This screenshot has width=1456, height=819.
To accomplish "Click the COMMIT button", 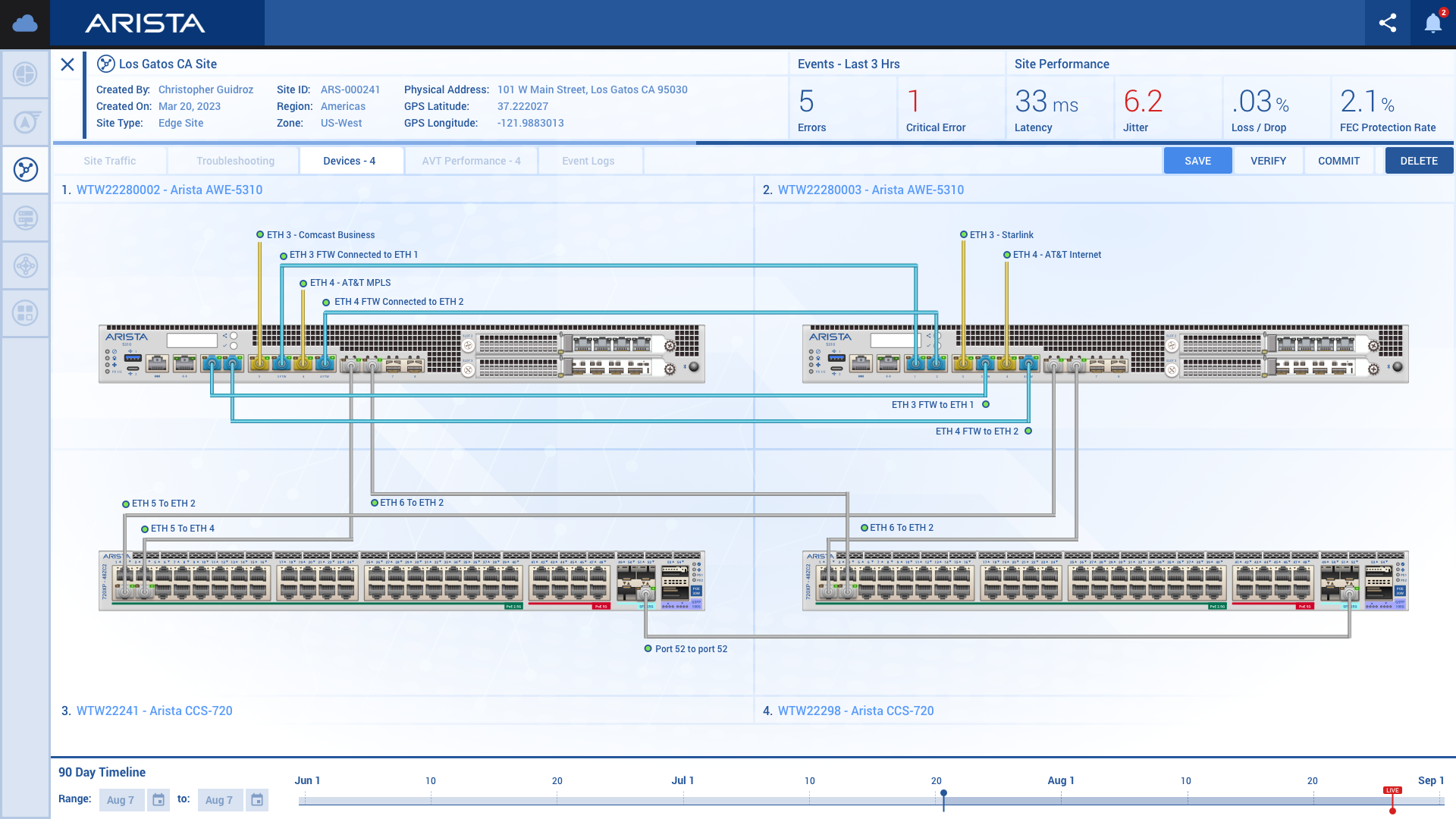I will tap(1338, 161).
